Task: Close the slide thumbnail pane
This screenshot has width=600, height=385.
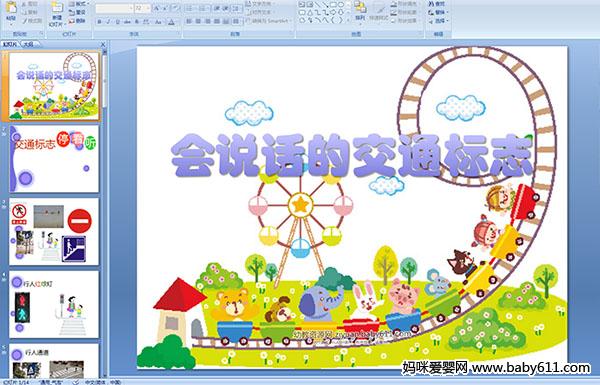Action: point(103,44)
